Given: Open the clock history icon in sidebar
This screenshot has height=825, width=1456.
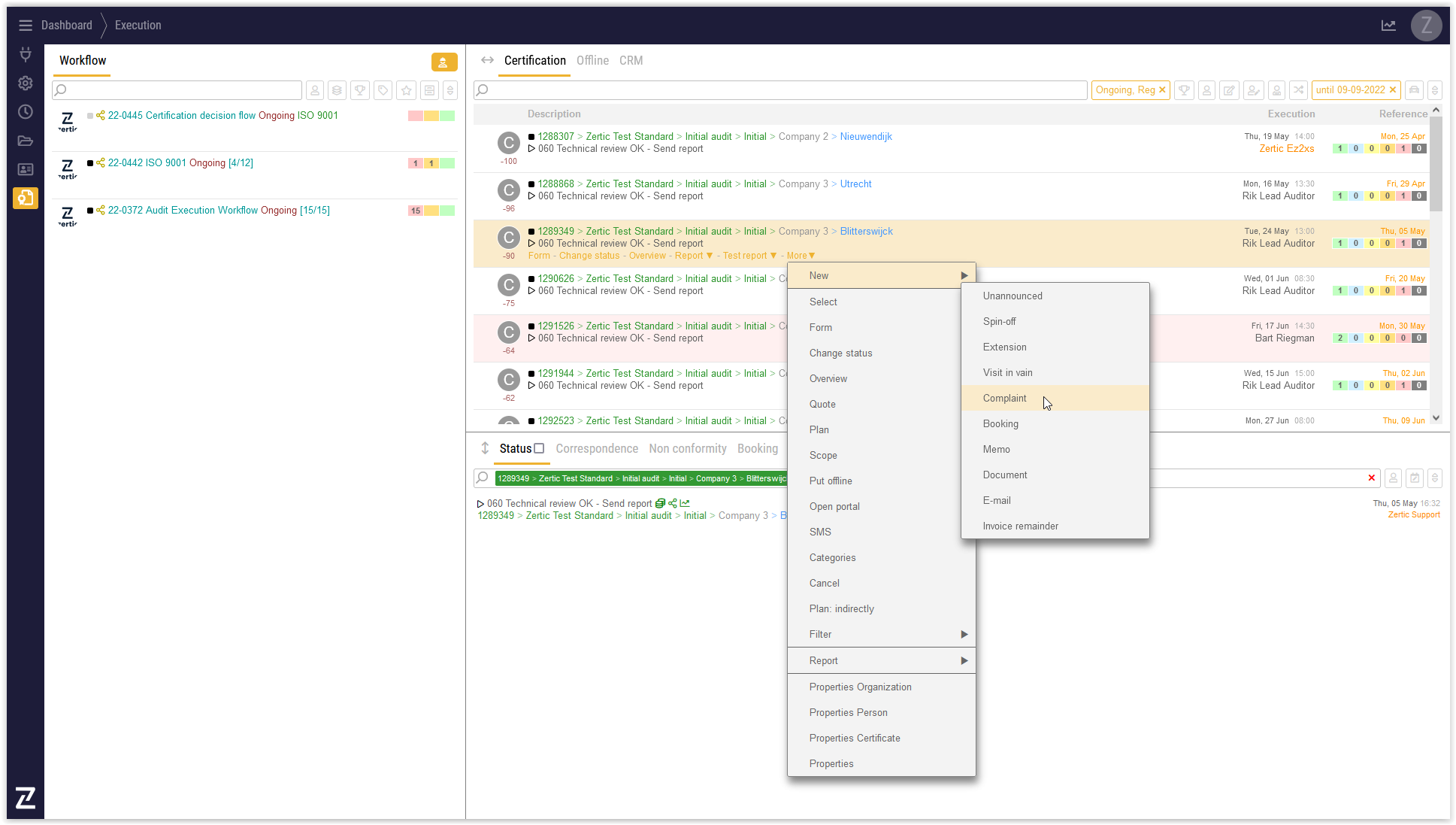Looking at the screenshot, I should 26,112.
